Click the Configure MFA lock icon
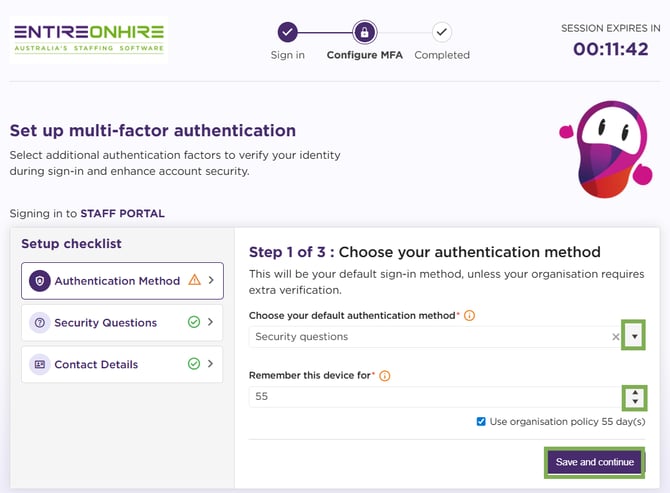This screenshot has width=670, height=493. click(x=365, y=32)
